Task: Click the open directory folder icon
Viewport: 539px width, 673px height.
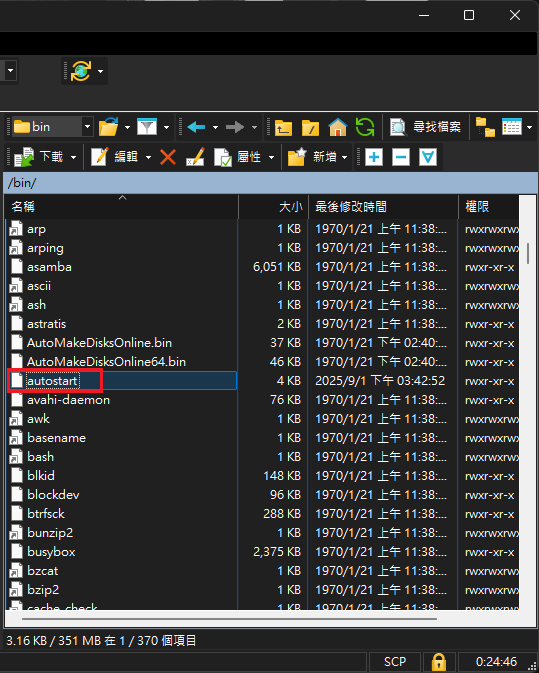Action: (x=108, y=127)
